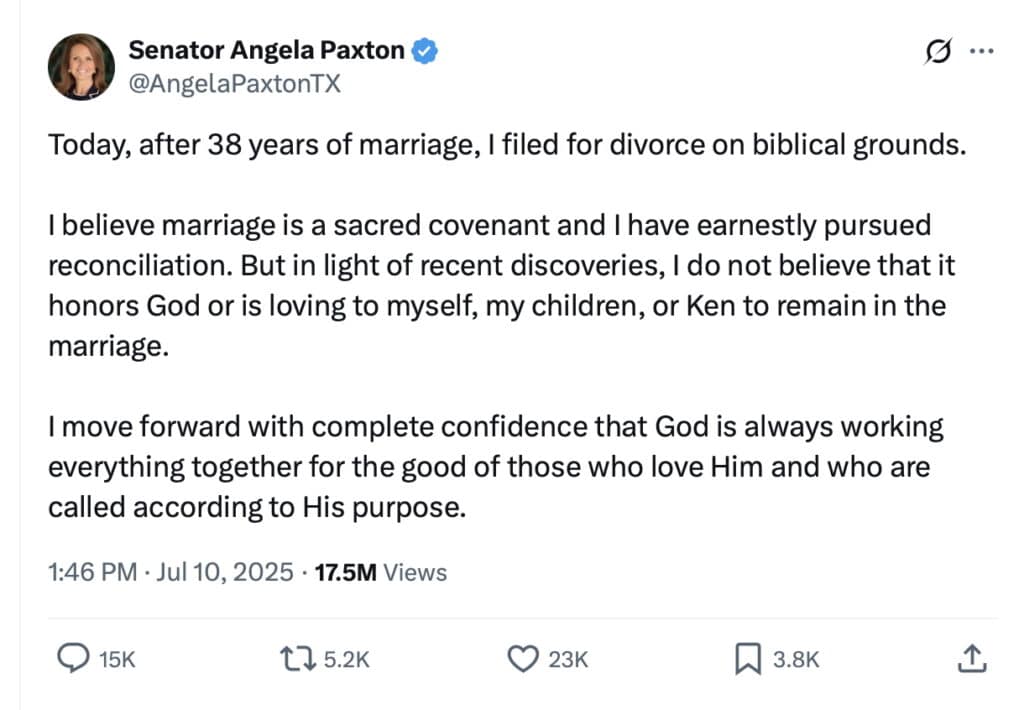Screen dimensions: 1024x710
Task: Click the three-dot more options icon
Action: (x=983, y=50)
